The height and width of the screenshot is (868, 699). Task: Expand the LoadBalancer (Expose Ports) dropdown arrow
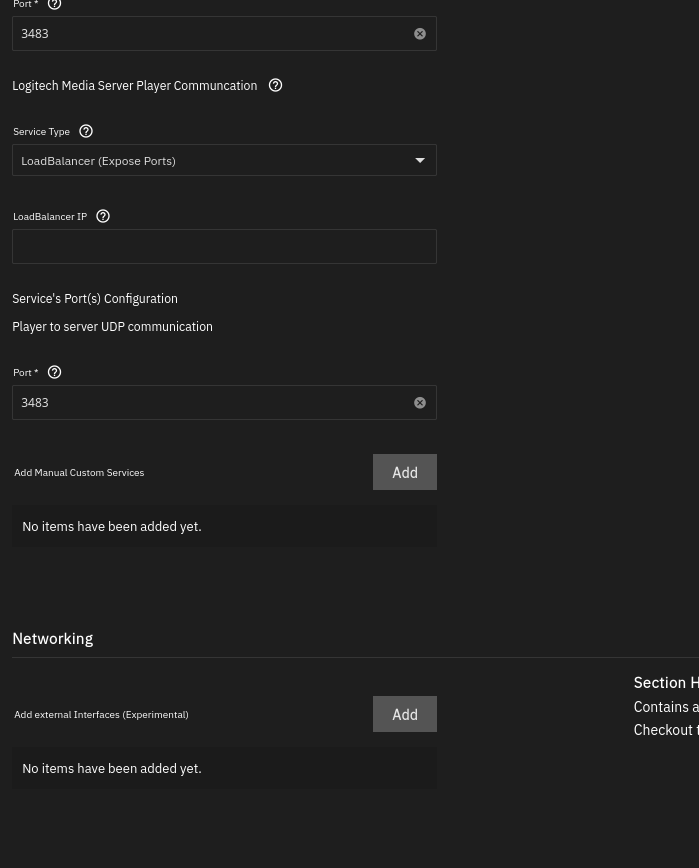pos(420,161)
